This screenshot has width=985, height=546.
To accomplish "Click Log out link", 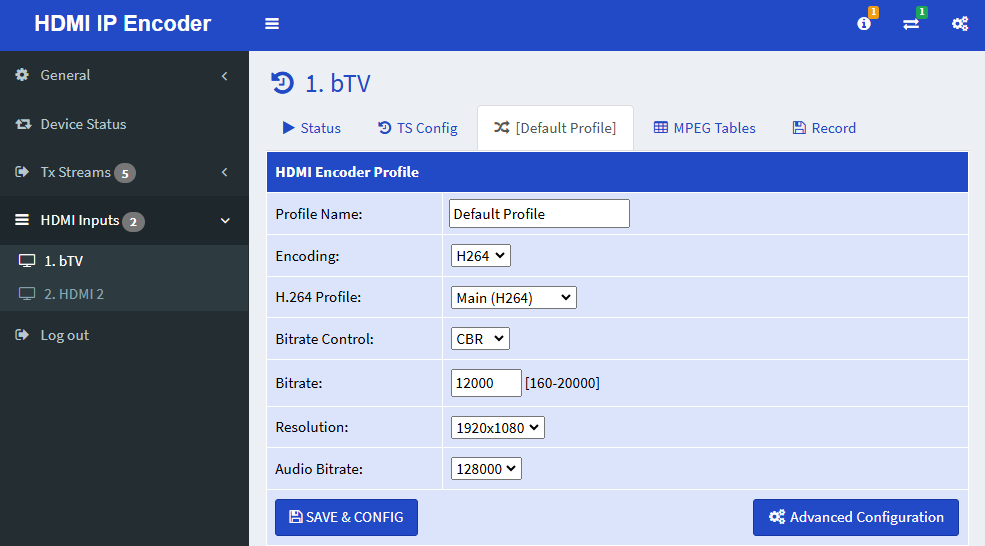I will click(65, 336).
